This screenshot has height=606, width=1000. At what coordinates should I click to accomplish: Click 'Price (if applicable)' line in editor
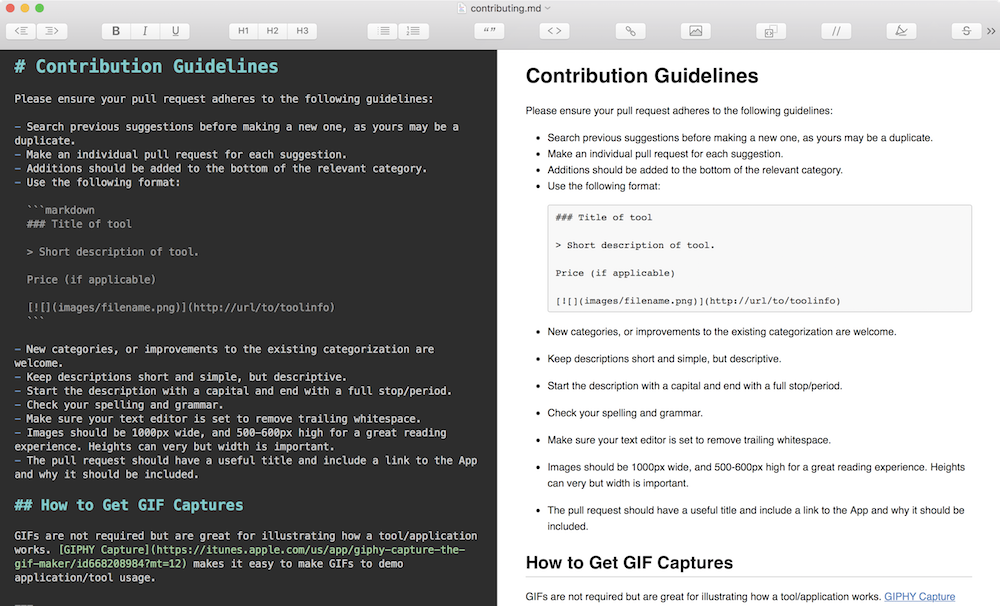(91, 279)
